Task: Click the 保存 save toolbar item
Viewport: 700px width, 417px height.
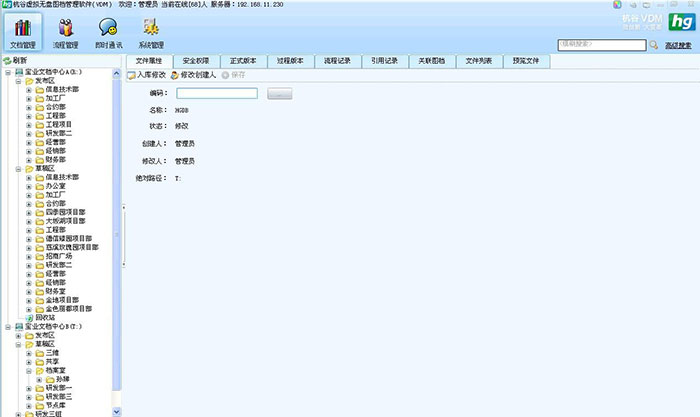Action: [x=233, y=75]
